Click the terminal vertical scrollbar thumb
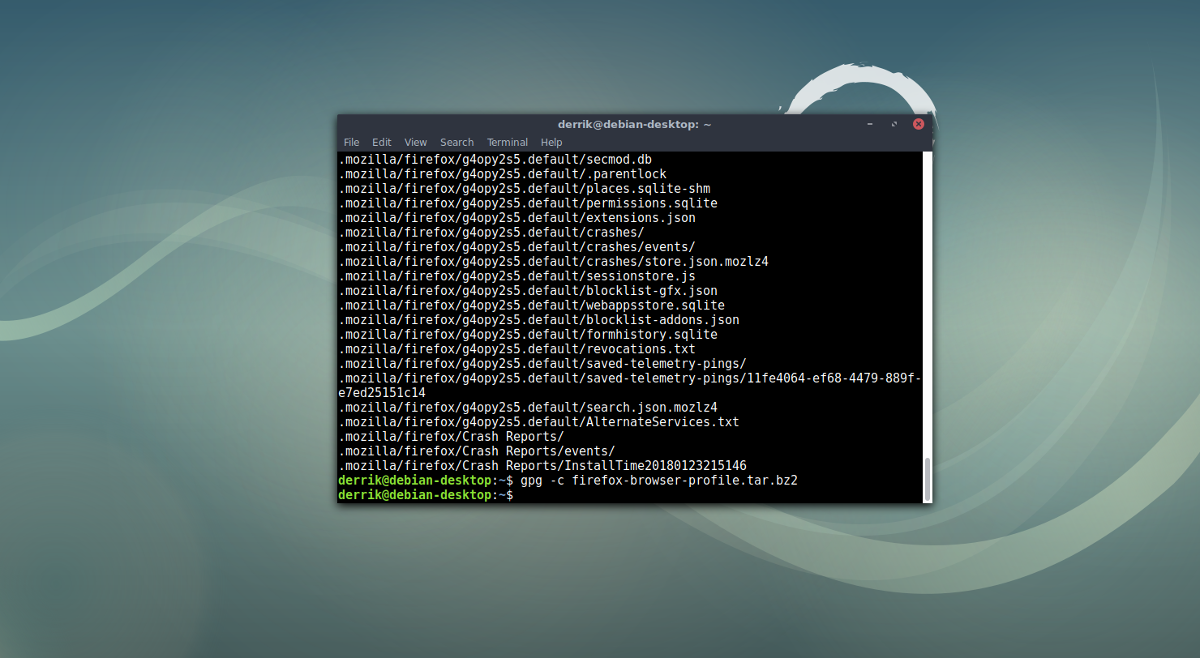 click(x=926, y=479)
